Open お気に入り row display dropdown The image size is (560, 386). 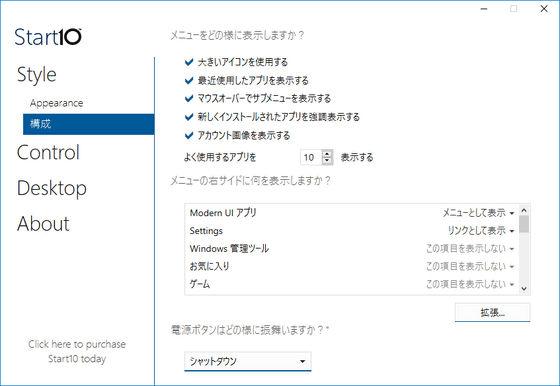[x=470, y=266]
